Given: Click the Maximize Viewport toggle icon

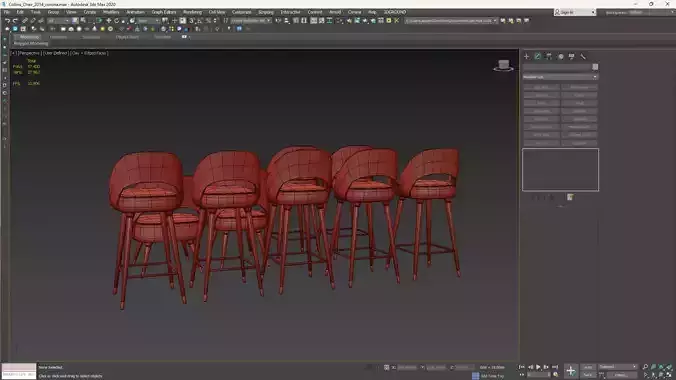Looking at the screenshot, I should click(669, 374).
